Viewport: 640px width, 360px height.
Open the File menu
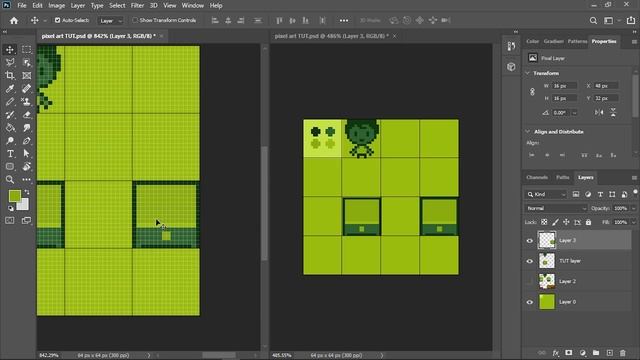click(x=22, y=6)
